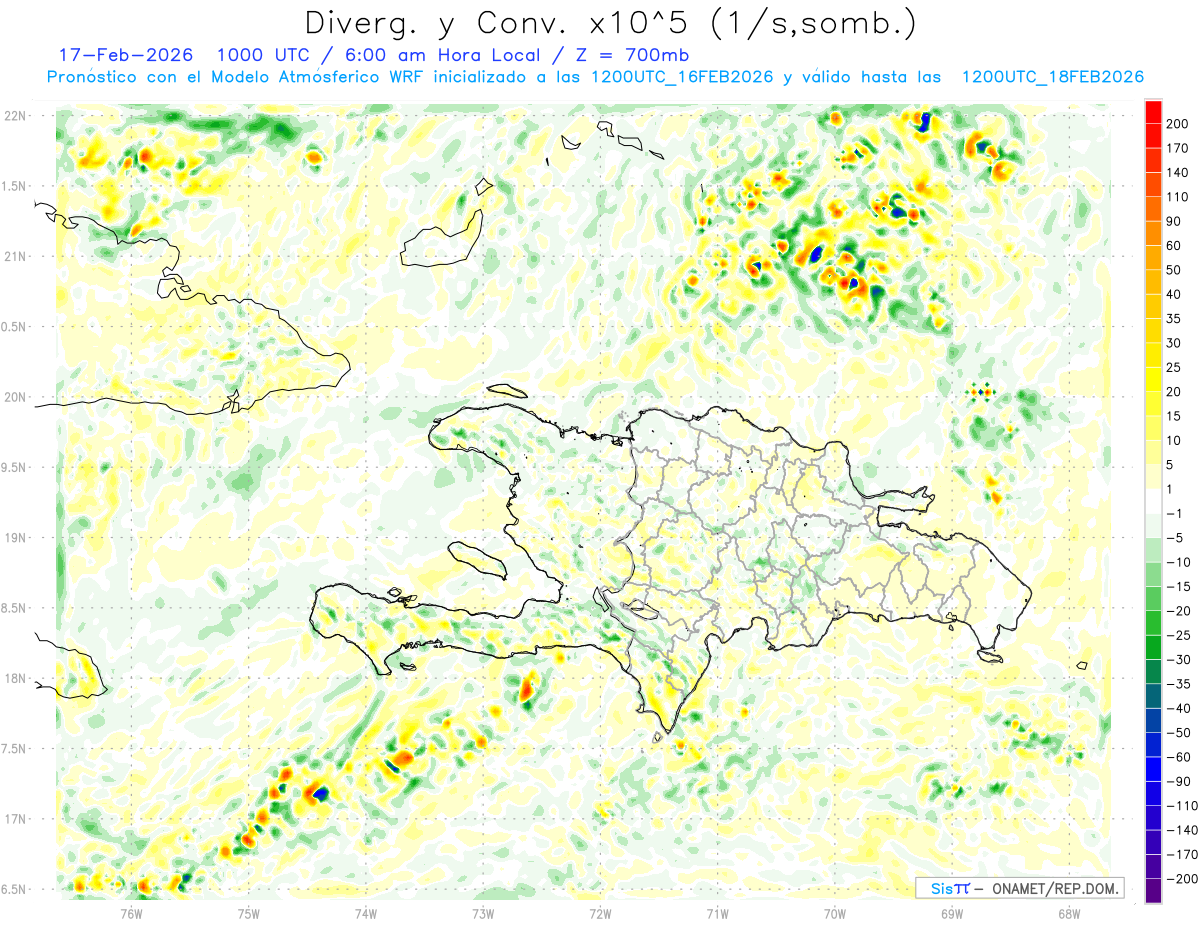This screenshot has width=1200, height=927.
Task: Click the "21N" latitude label
Action: 15,257
